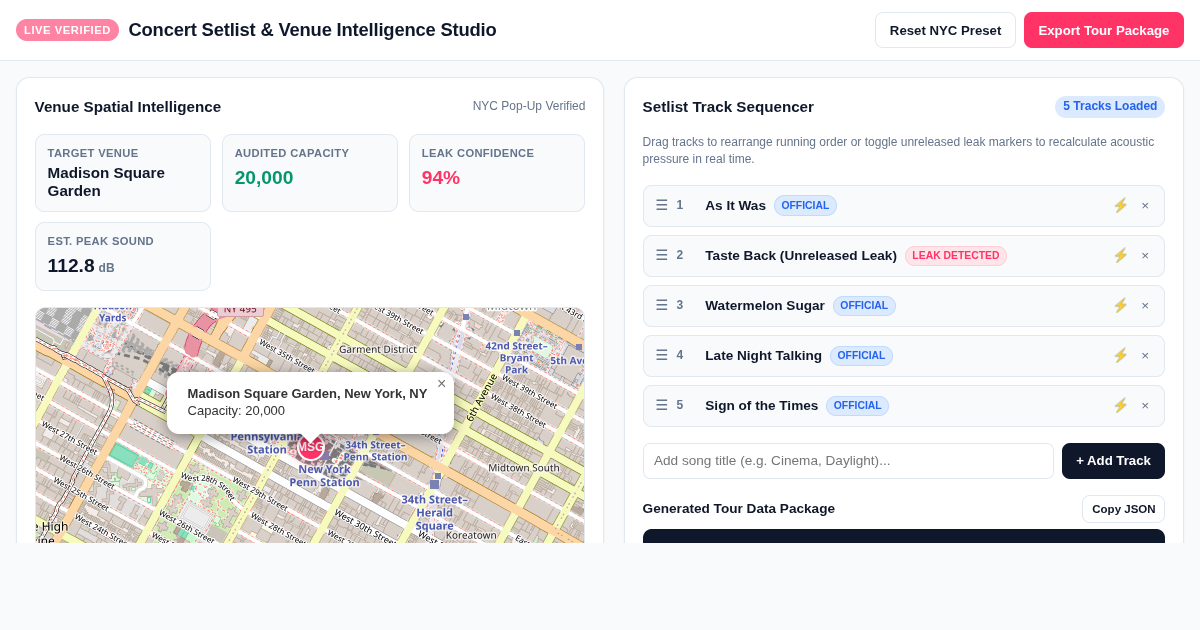Toggle leak marker on Late Night Talking
This screenshot has width=1200, height=630.
1120,355
